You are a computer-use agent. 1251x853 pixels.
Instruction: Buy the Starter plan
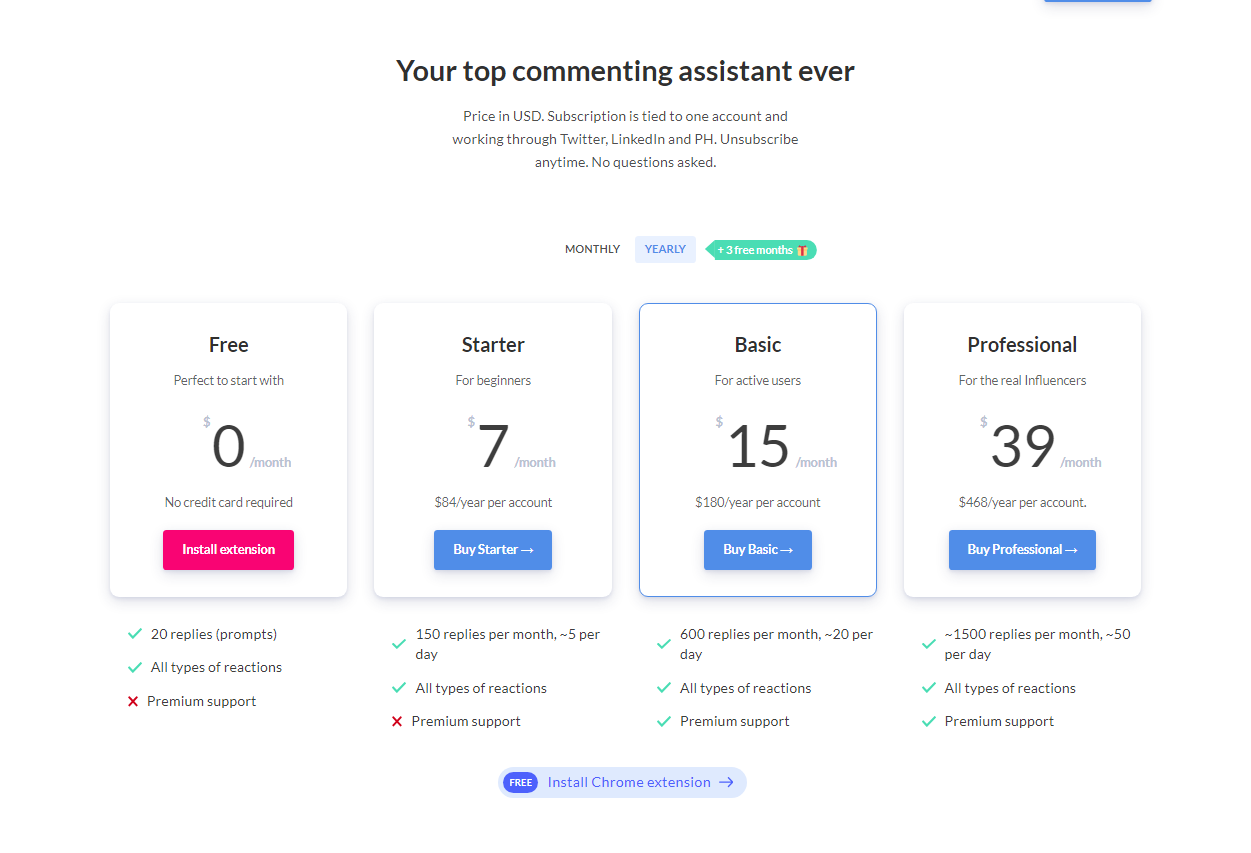tap(493, 550)
